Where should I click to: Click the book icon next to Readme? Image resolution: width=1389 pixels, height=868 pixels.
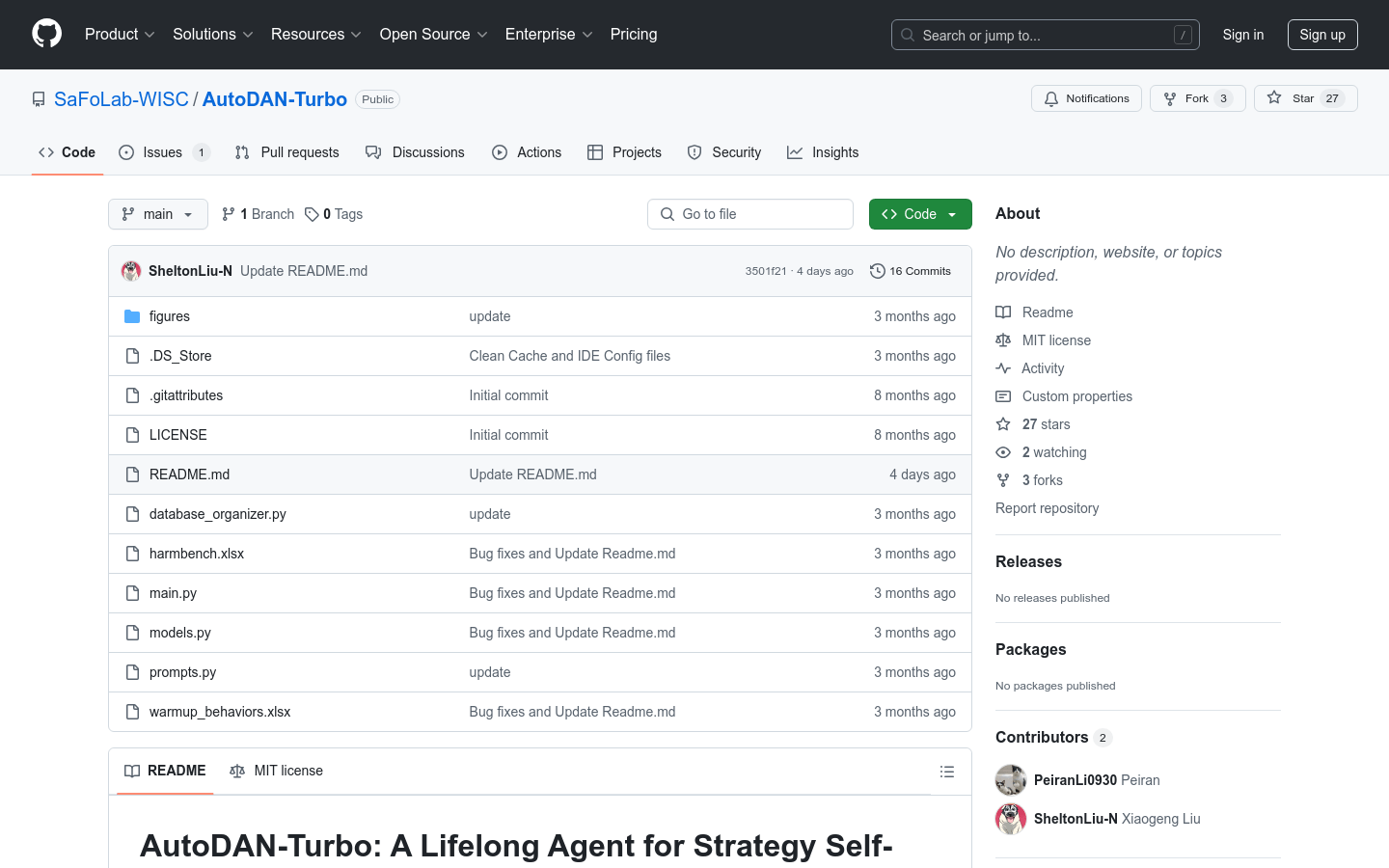tap(1003, 312)
